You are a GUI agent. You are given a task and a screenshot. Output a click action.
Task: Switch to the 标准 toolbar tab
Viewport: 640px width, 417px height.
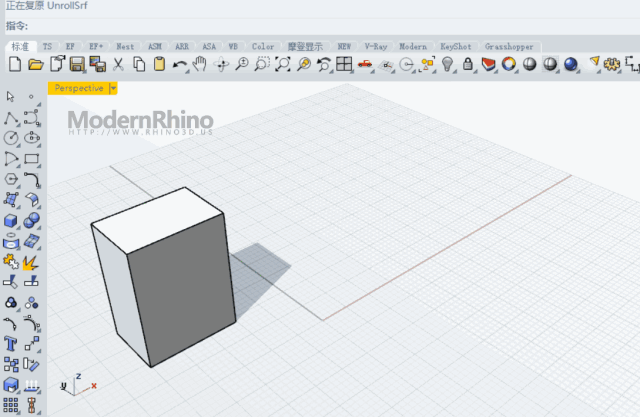[x=20, y=46]
